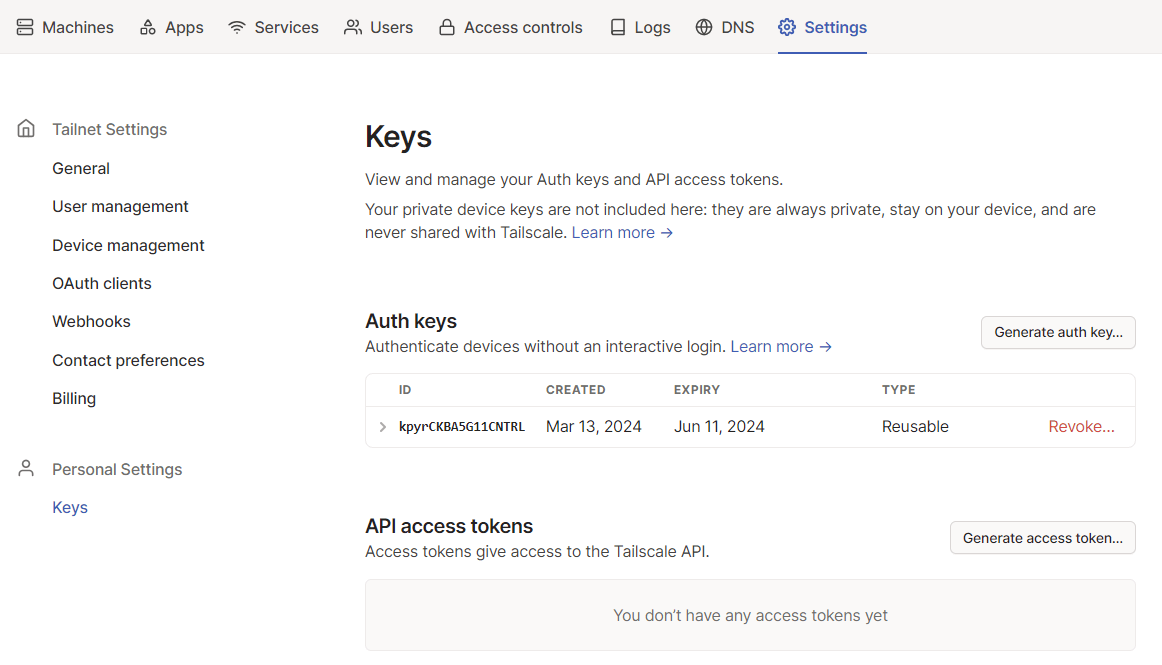
Task: View the Logs tab
Action: [640, 27]
